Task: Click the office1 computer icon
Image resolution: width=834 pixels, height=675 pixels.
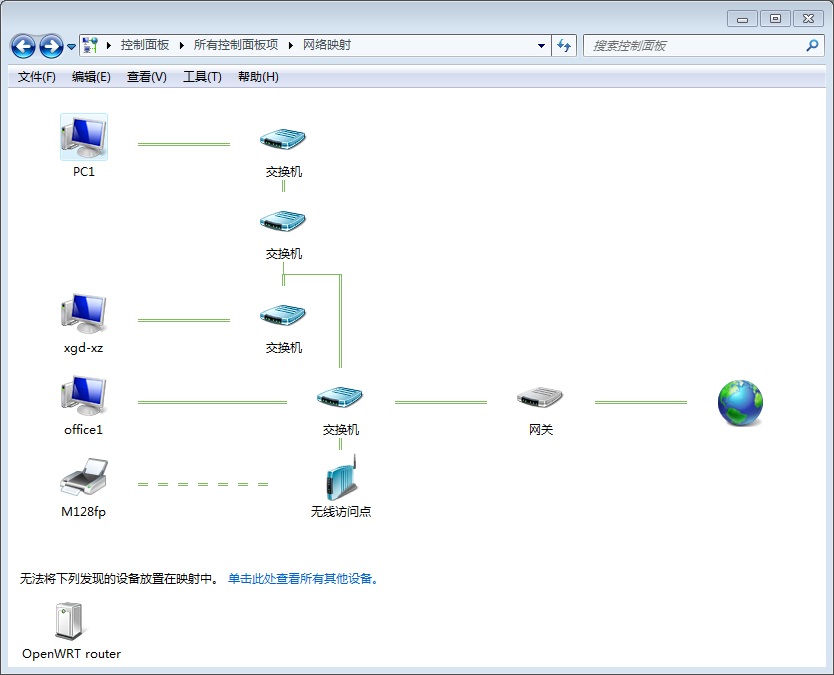Action: 84,397
